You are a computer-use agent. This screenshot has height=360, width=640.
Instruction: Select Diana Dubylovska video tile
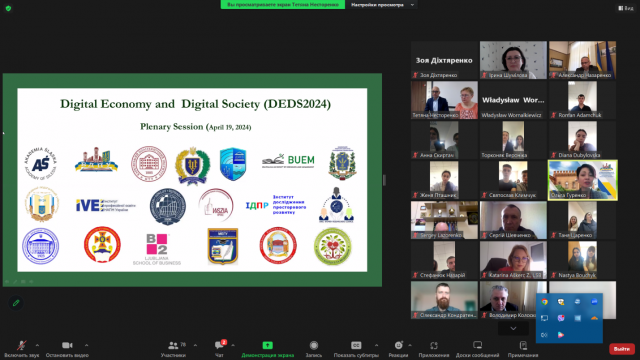(582, 140)
